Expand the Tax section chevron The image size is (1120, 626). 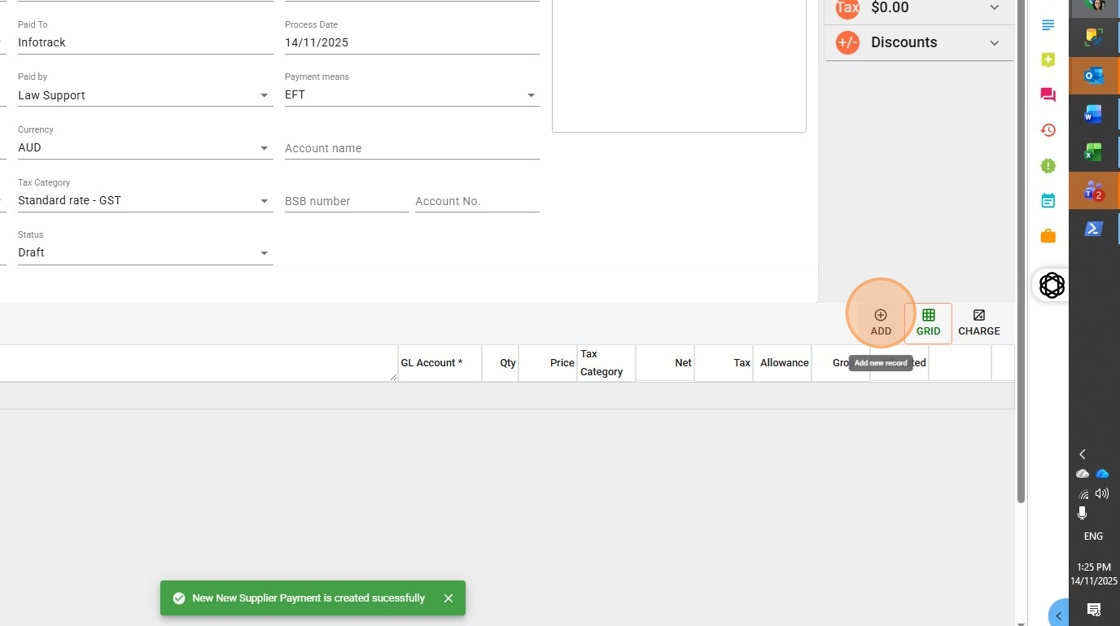pyautogui.click(x=993, y=8)
